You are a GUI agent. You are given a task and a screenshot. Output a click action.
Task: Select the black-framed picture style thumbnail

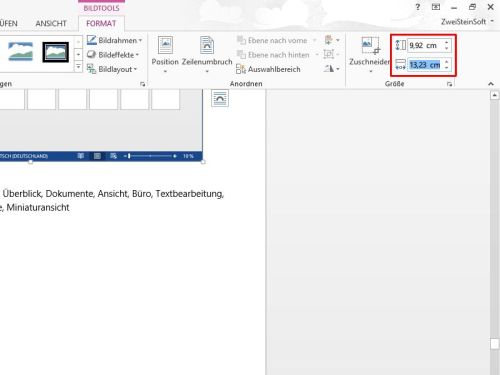coord(56,52)
